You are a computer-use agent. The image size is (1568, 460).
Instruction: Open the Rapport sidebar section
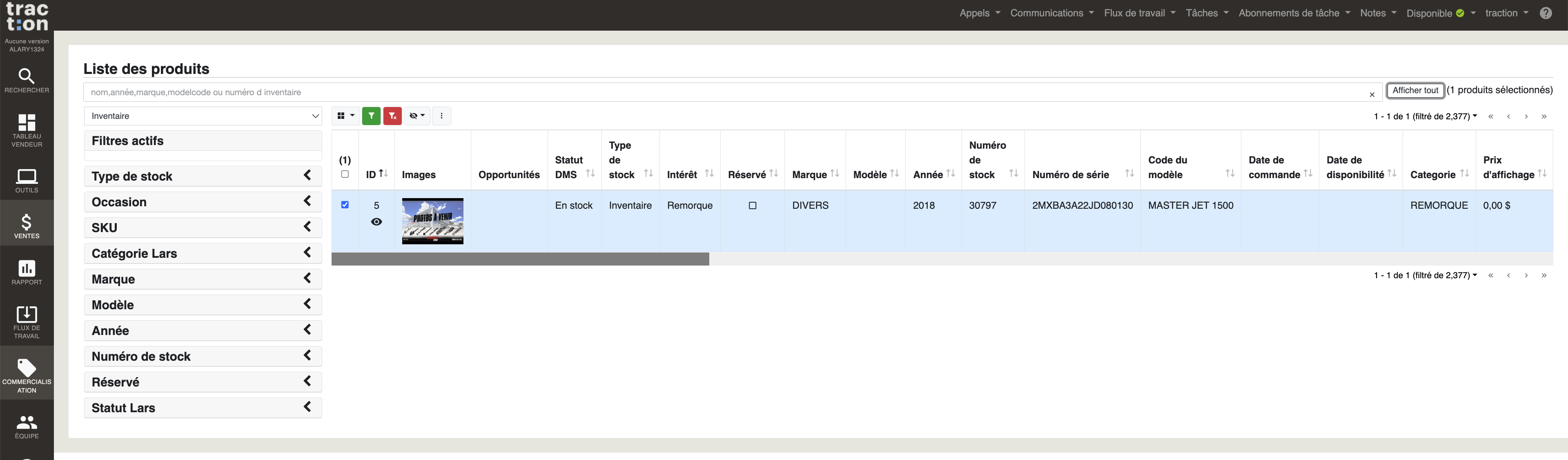(27, 273)
